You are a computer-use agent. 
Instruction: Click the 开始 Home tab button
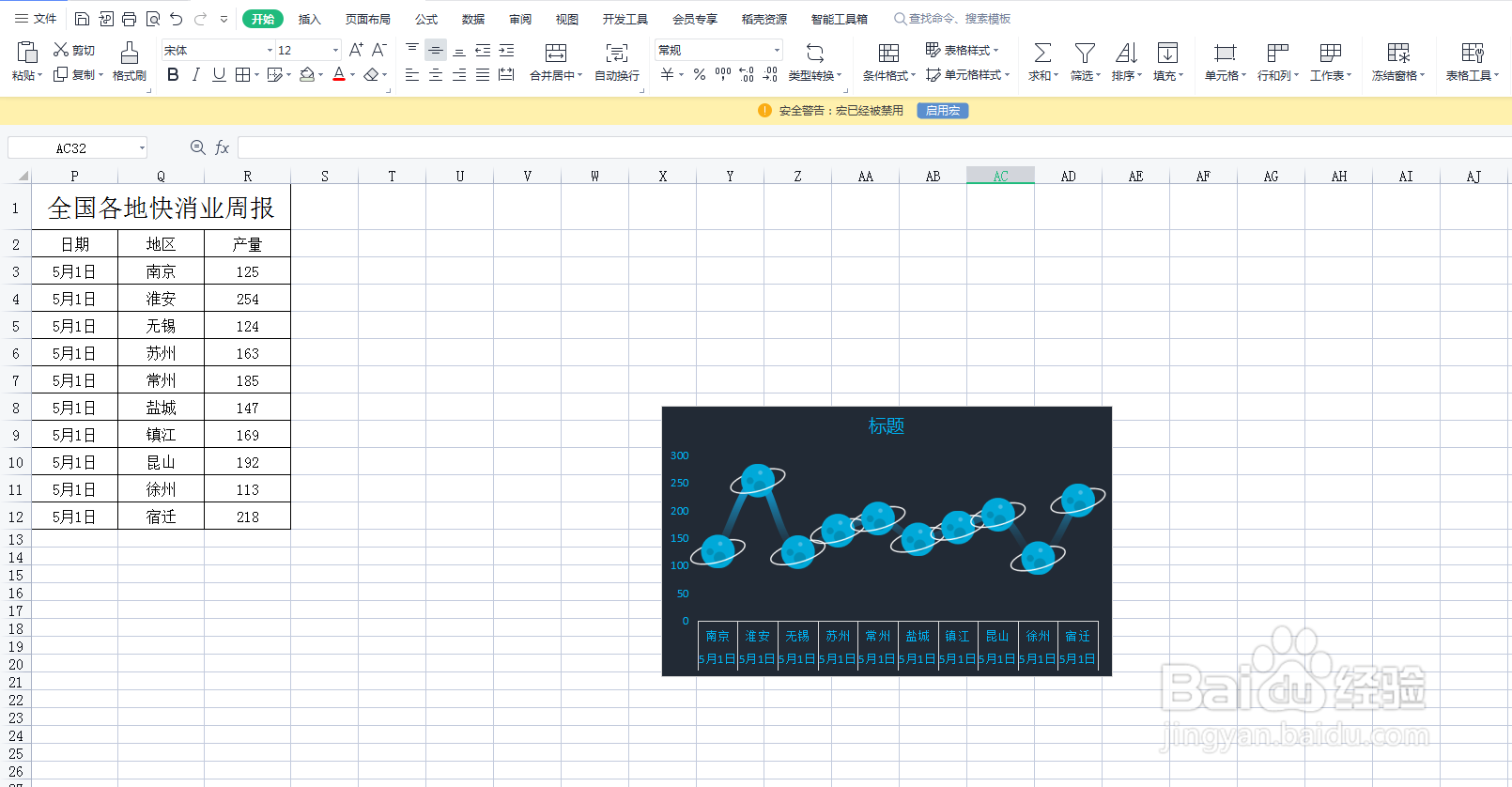pos(263,19)
